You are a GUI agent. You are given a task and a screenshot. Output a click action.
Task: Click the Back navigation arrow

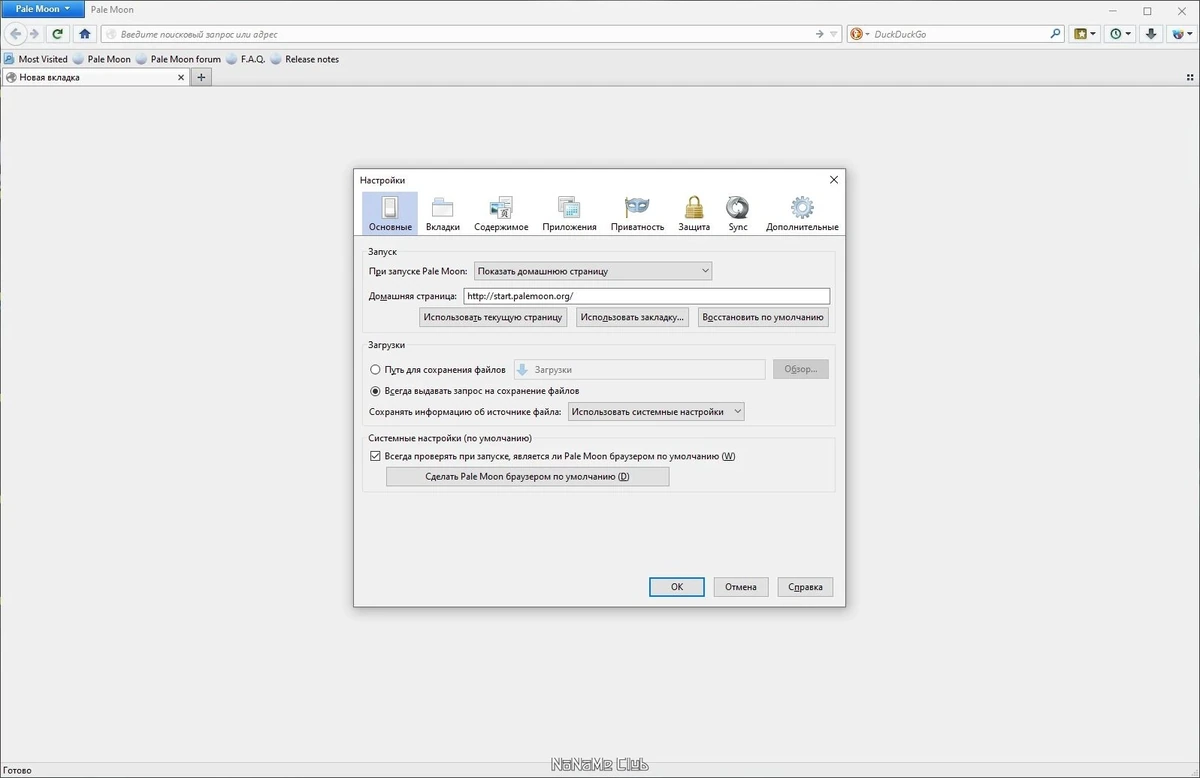coord(16,34)
